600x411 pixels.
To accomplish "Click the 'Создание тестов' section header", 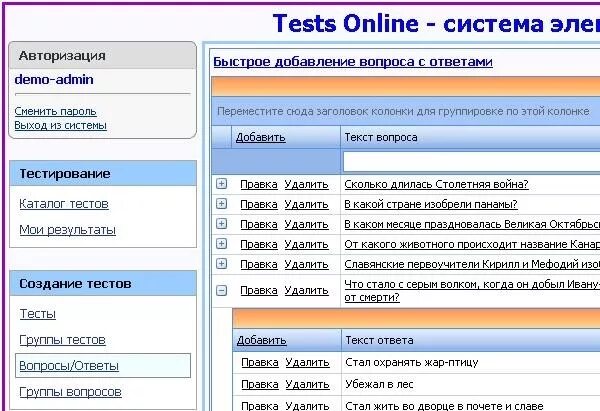I will pyautogui.click(x=103, y=284).
